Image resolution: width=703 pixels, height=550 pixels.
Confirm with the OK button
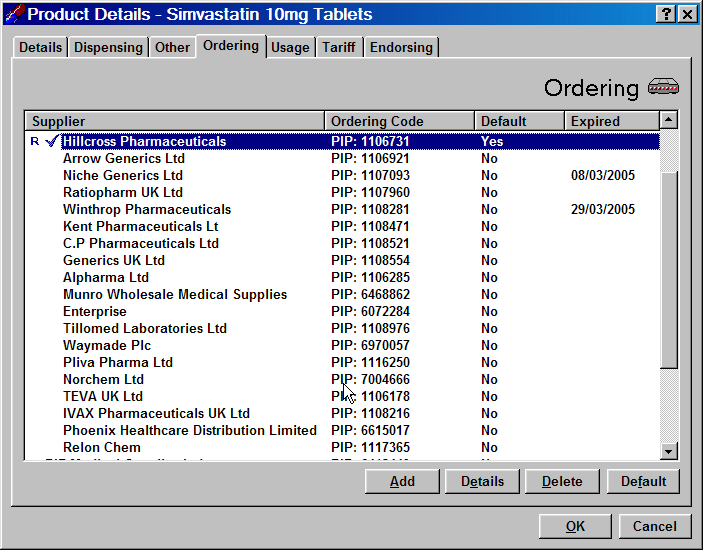(575, 526)
